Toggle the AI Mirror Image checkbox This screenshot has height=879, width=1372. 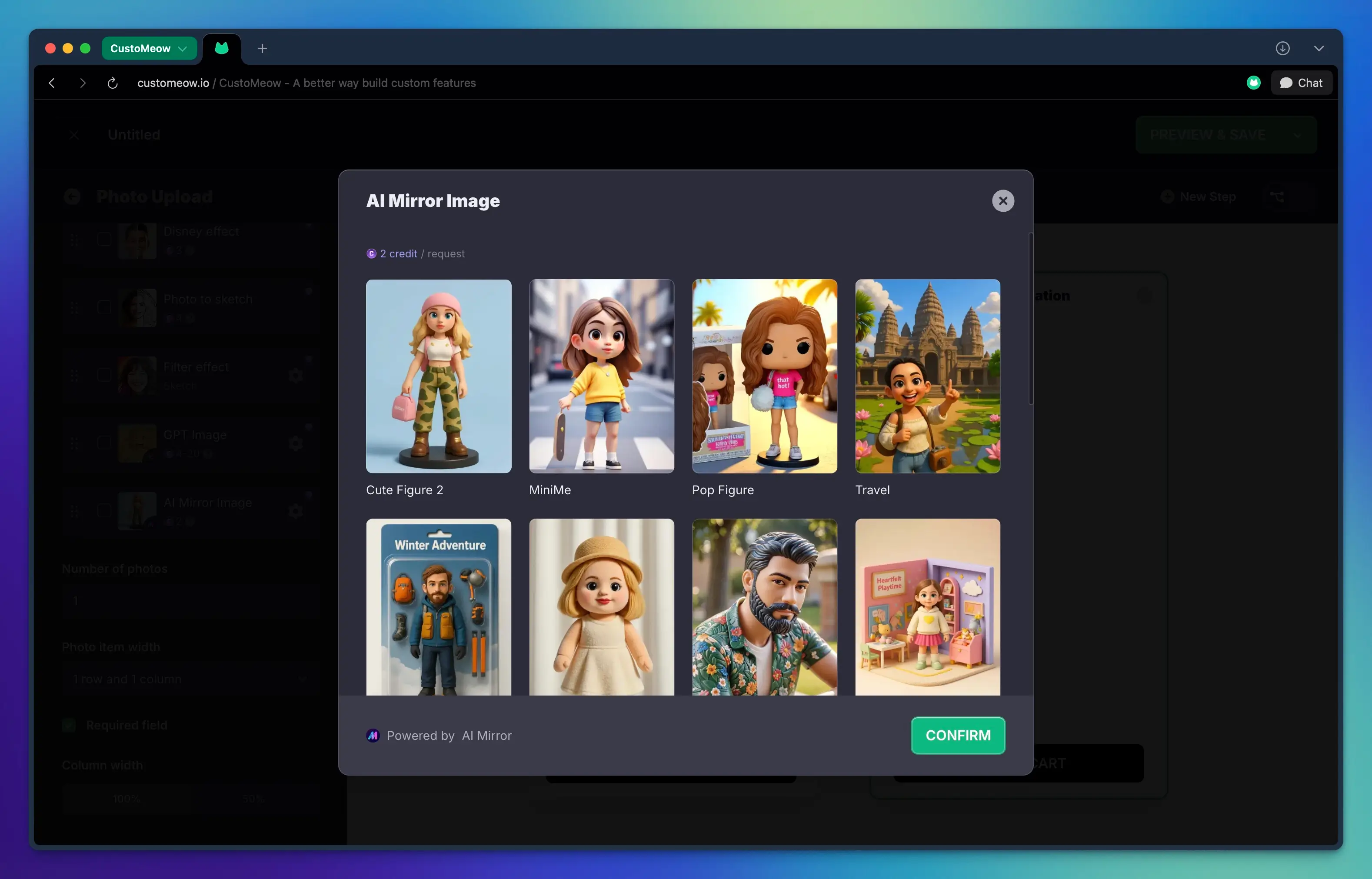pyautogui.click(x=104, y=511)
